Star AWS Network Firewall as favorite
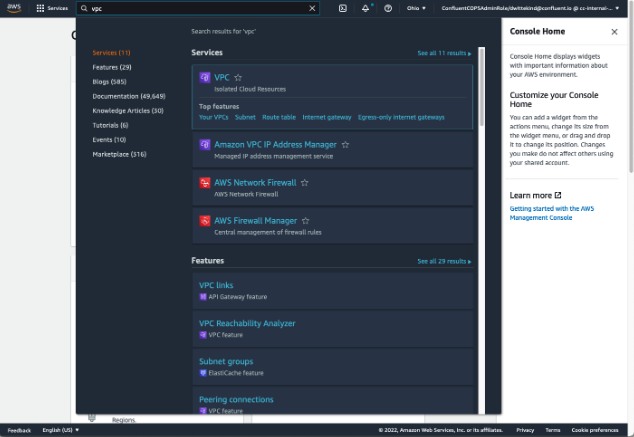This screenshot has height=437, width=634. (304, 183)
